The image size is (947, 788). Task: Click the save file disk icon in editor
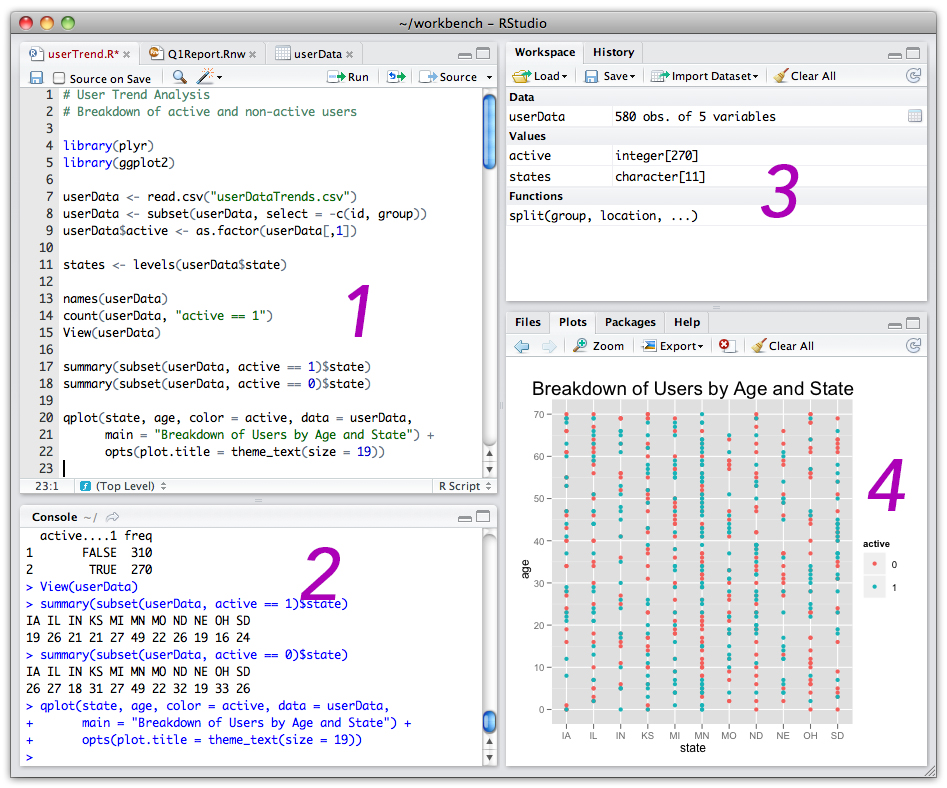[36, 77]
